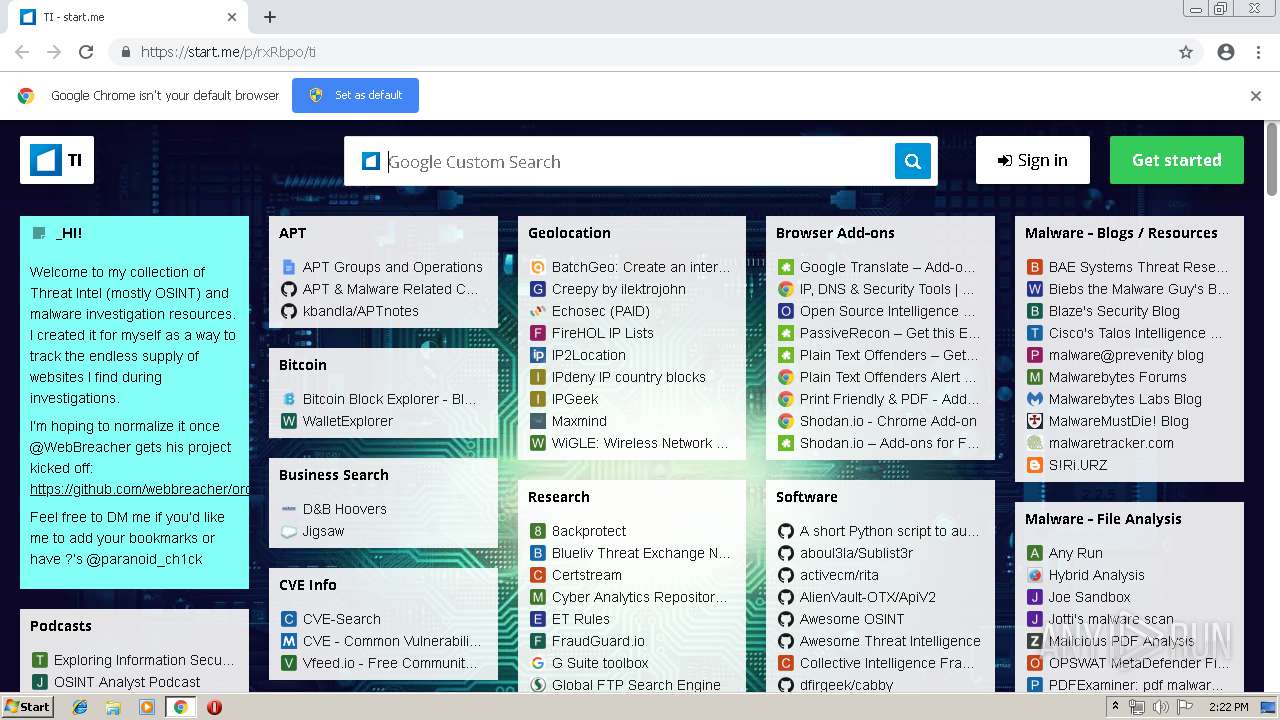Click the document icon for APT Groups and Operations

[288, 267]
